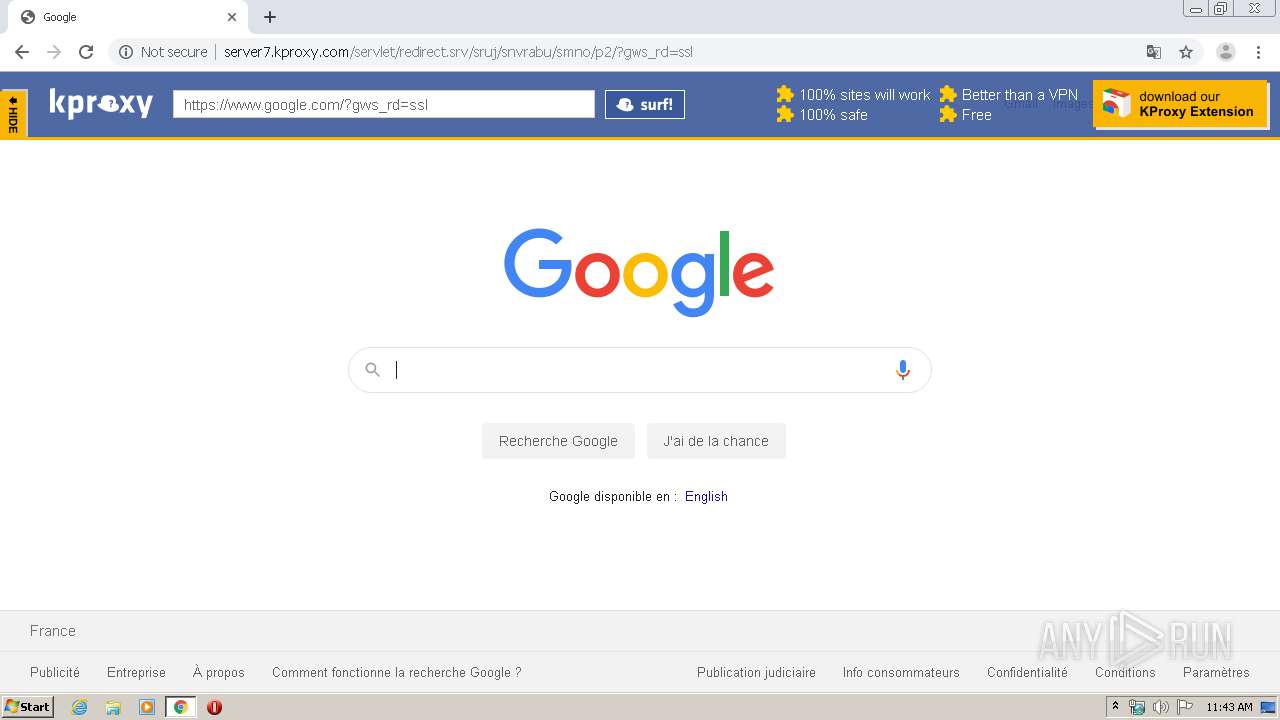This screenshot has width=1280, height=720.
Task: Open the Conditions footer link
Action: tap(1125, 673)
